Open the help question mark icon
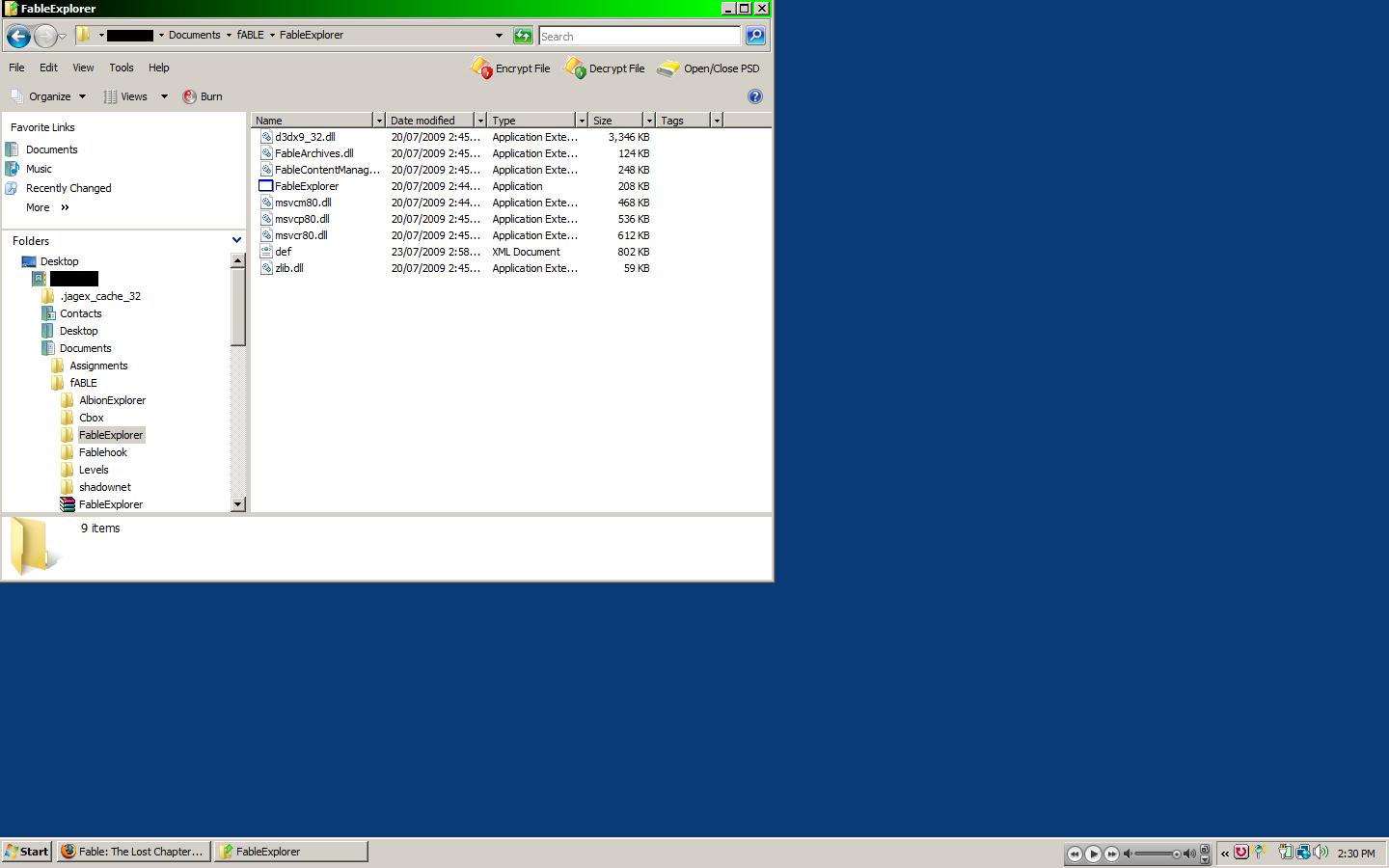The image size is (1389, 868). 755,96
